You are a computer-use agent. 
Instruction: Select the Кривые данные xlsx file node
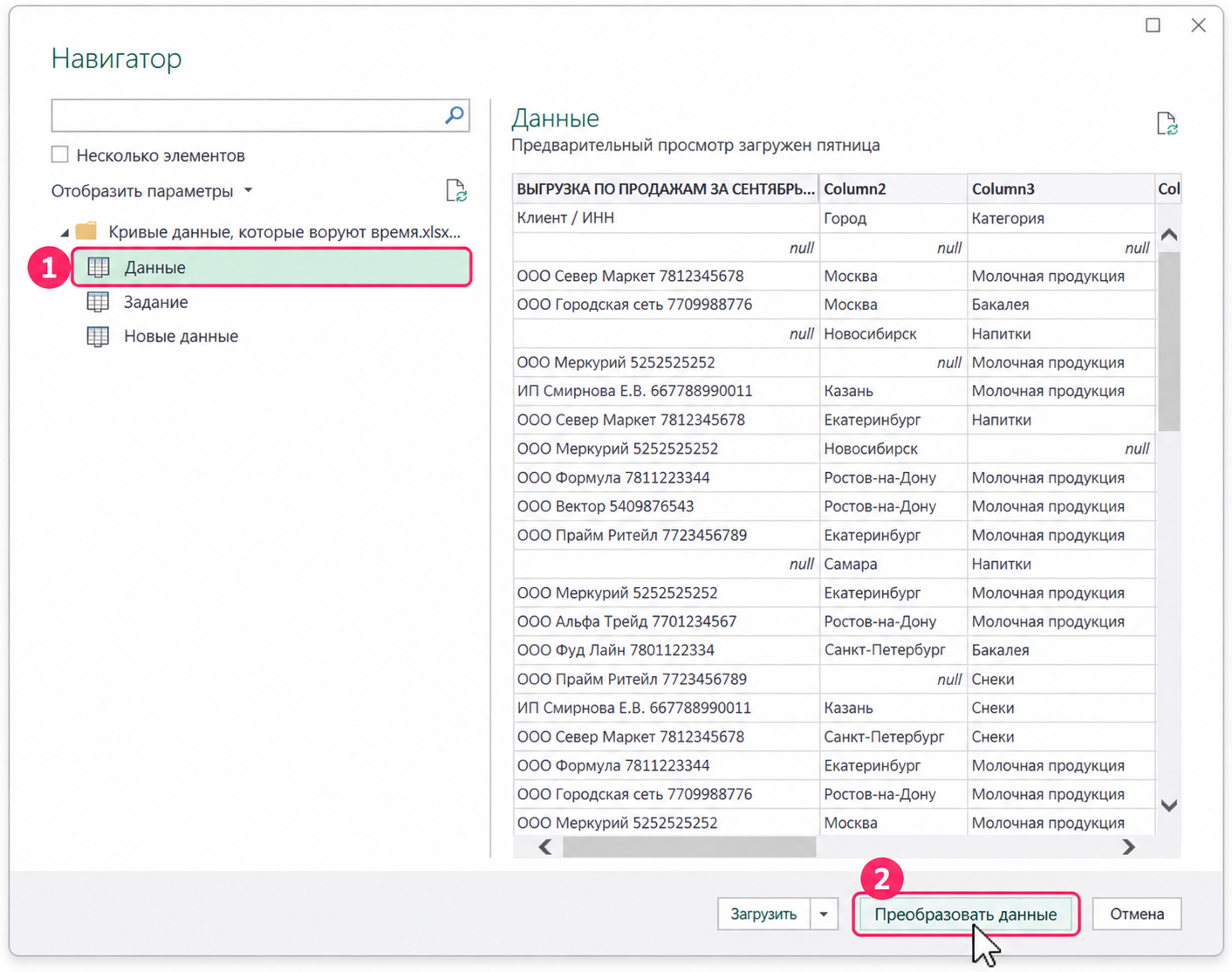coord(284,232)
